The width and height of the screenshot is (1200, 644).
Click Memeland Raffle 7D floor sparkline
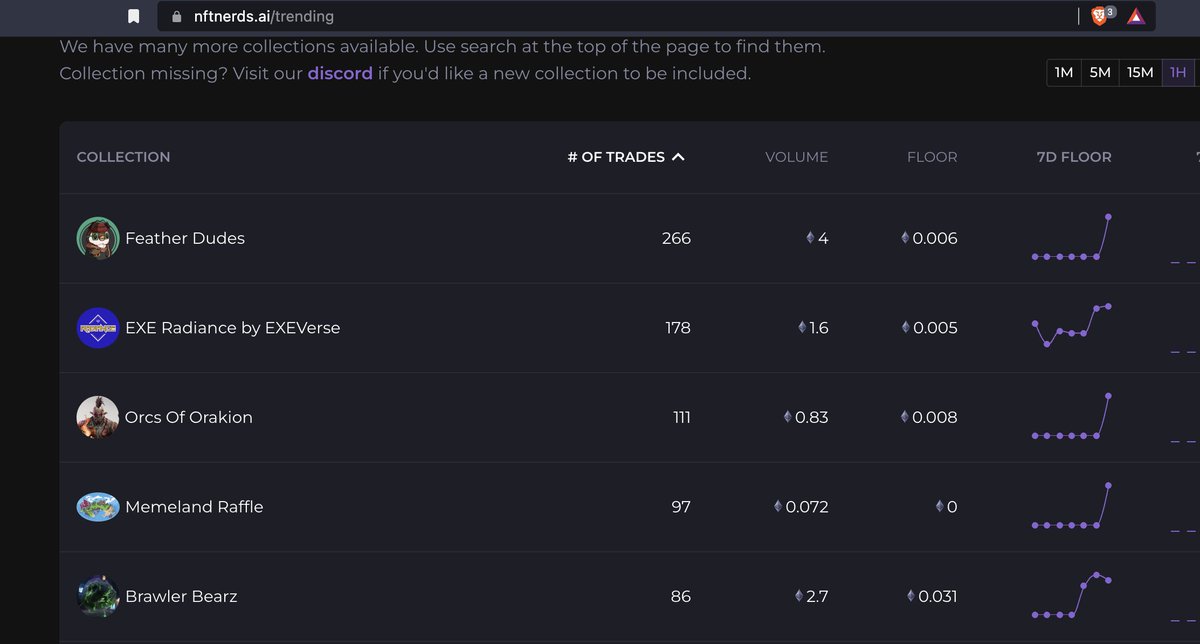[x=1072, y=505]
